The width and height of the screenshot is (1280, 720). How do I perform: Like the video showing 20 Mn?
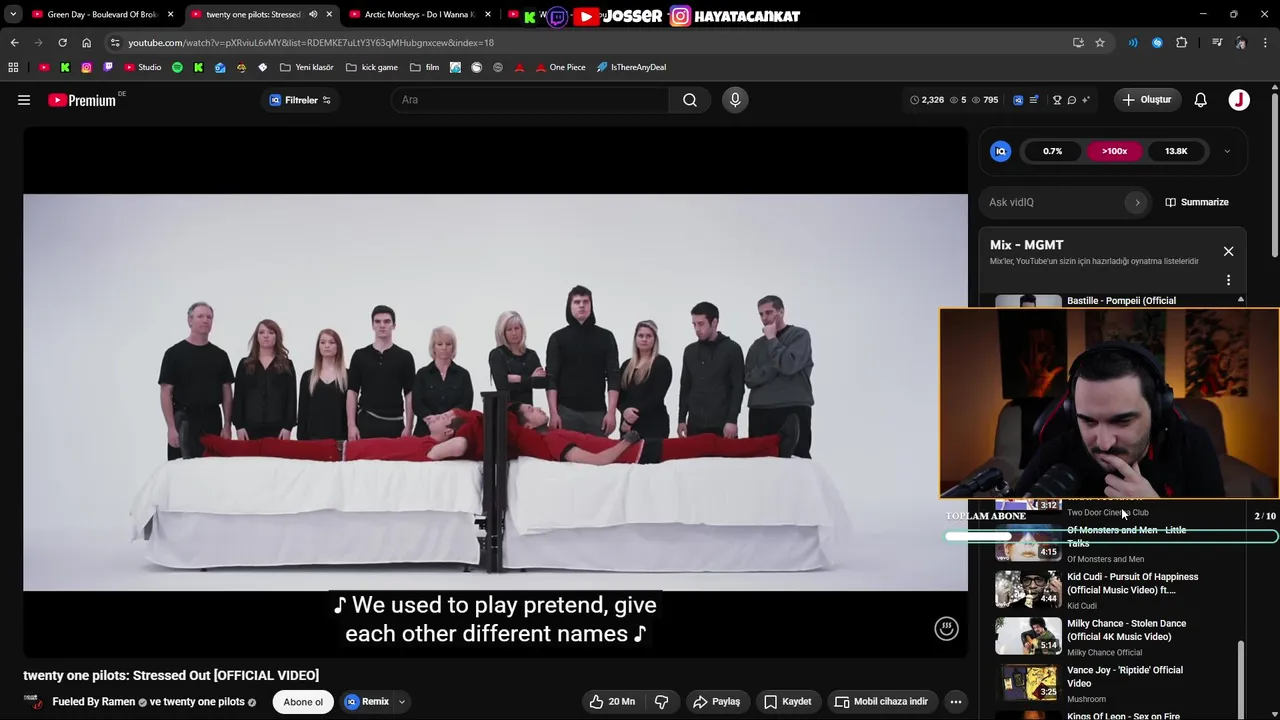(x=612, y=702)
